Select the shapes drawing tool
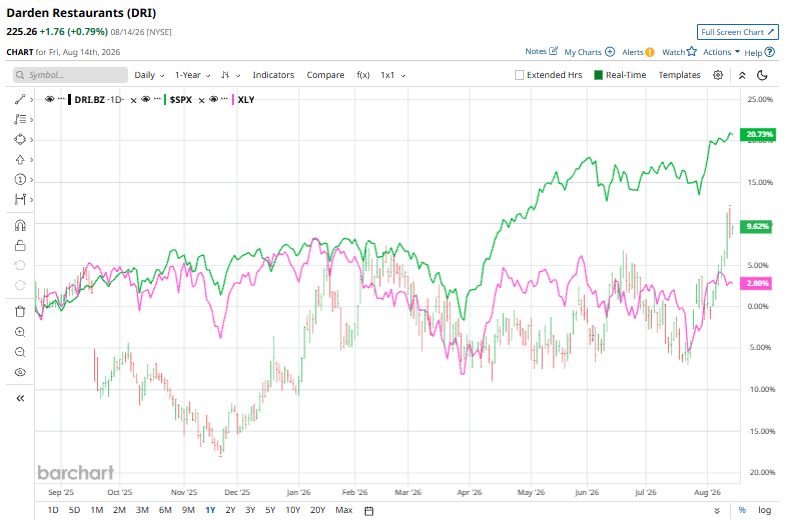The width and height of the screenshot is (787, 527). pos(20,140)
